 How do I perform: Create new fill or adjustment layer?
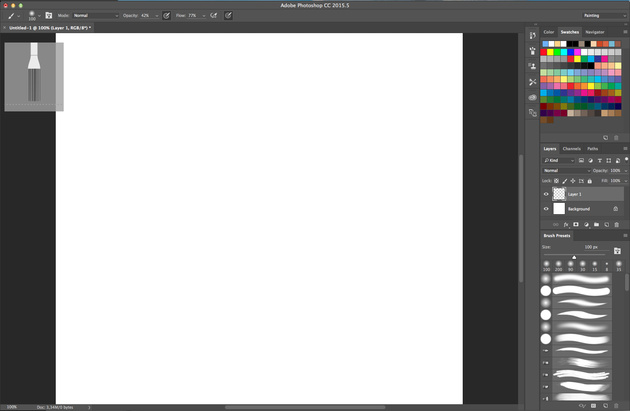coord(586,225)
